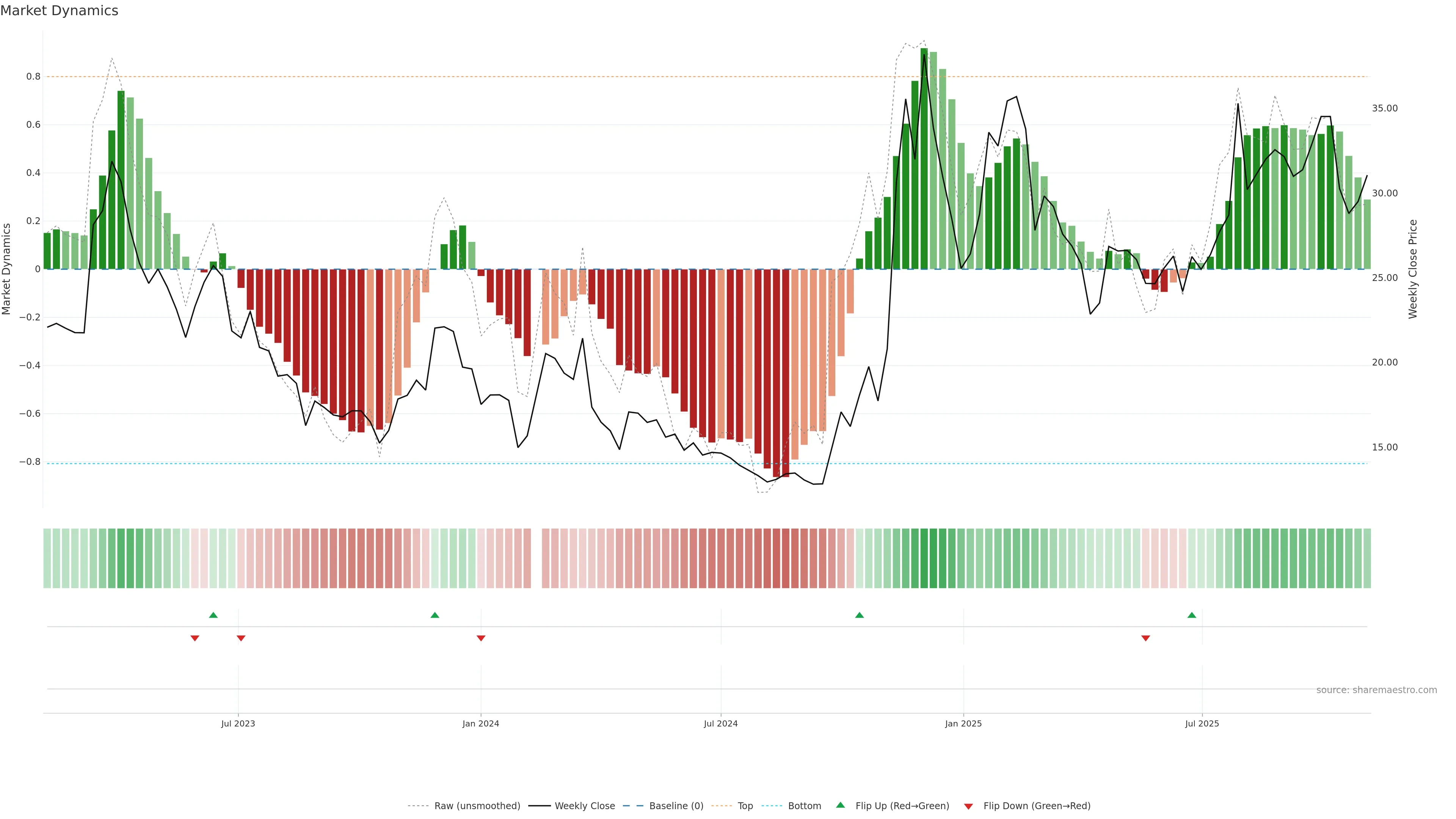Click the flip-up marker in late 2023
This screenshot has width=1456, height=819.
[x=435, y=615]
